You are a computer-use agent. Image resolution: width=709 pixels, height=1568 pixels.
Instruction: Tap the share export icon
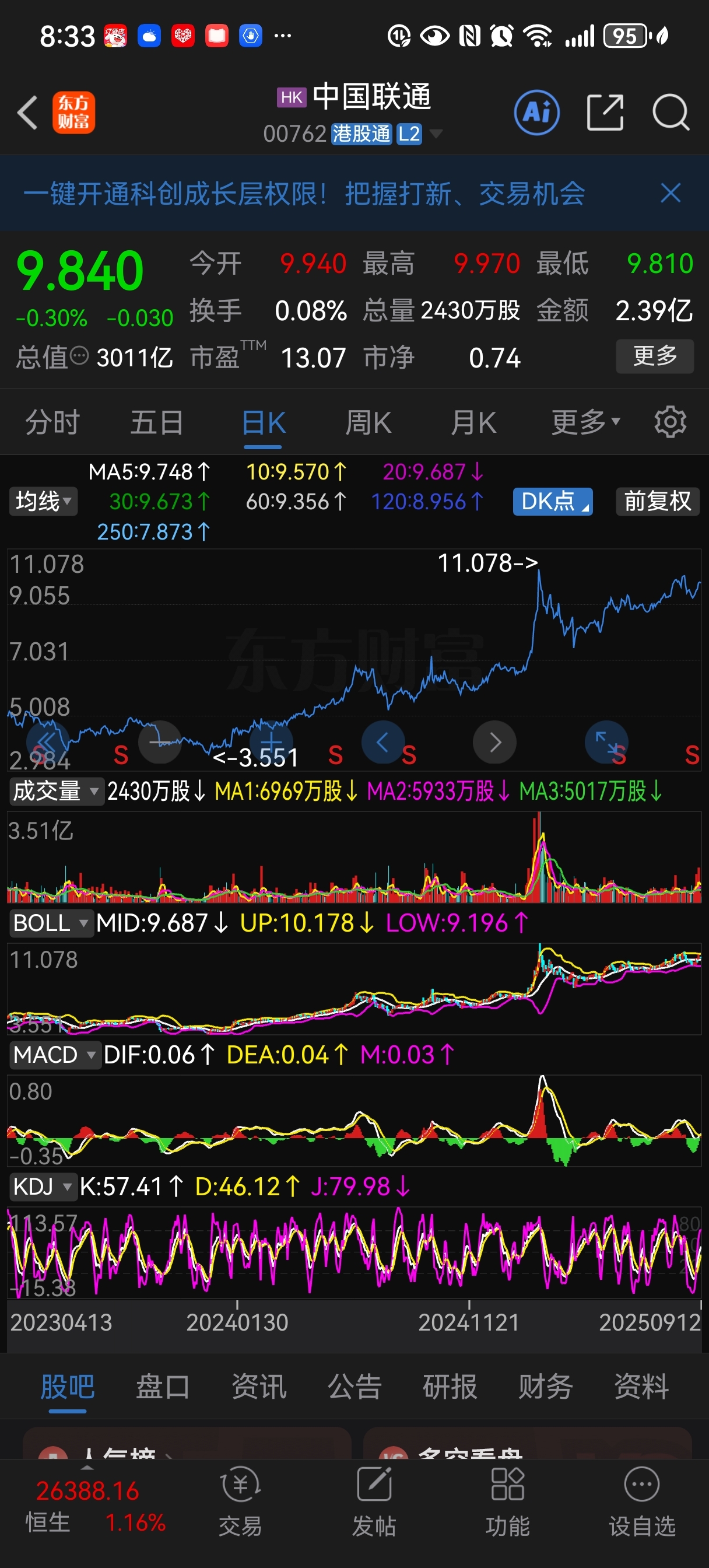click(x=605, y=113)
